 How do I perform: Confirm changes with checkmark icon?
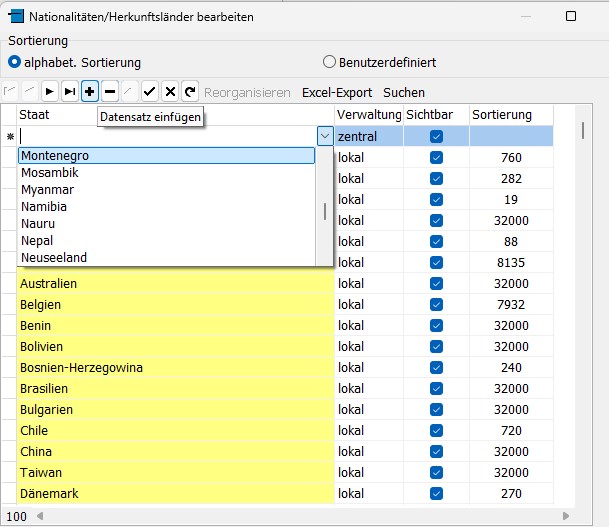tap(150, 92)
